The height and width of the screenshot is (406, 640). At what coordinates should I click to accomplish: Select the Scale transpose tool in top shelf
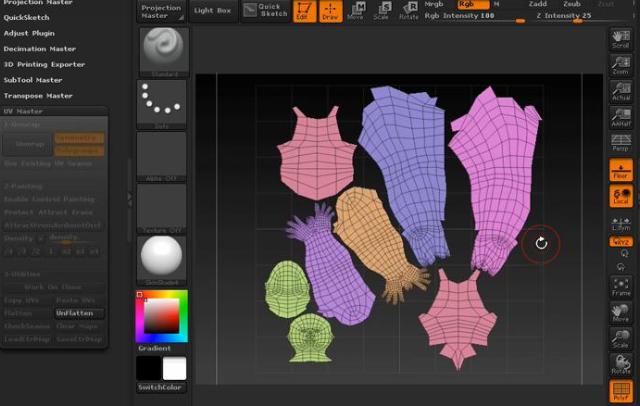click(382, 11)
